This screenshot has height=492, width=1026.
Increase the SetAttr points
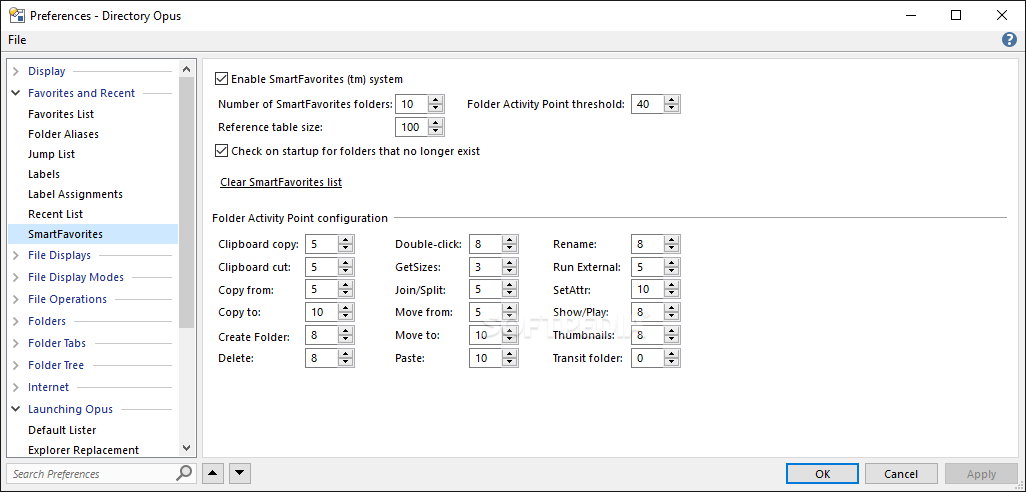672,286
